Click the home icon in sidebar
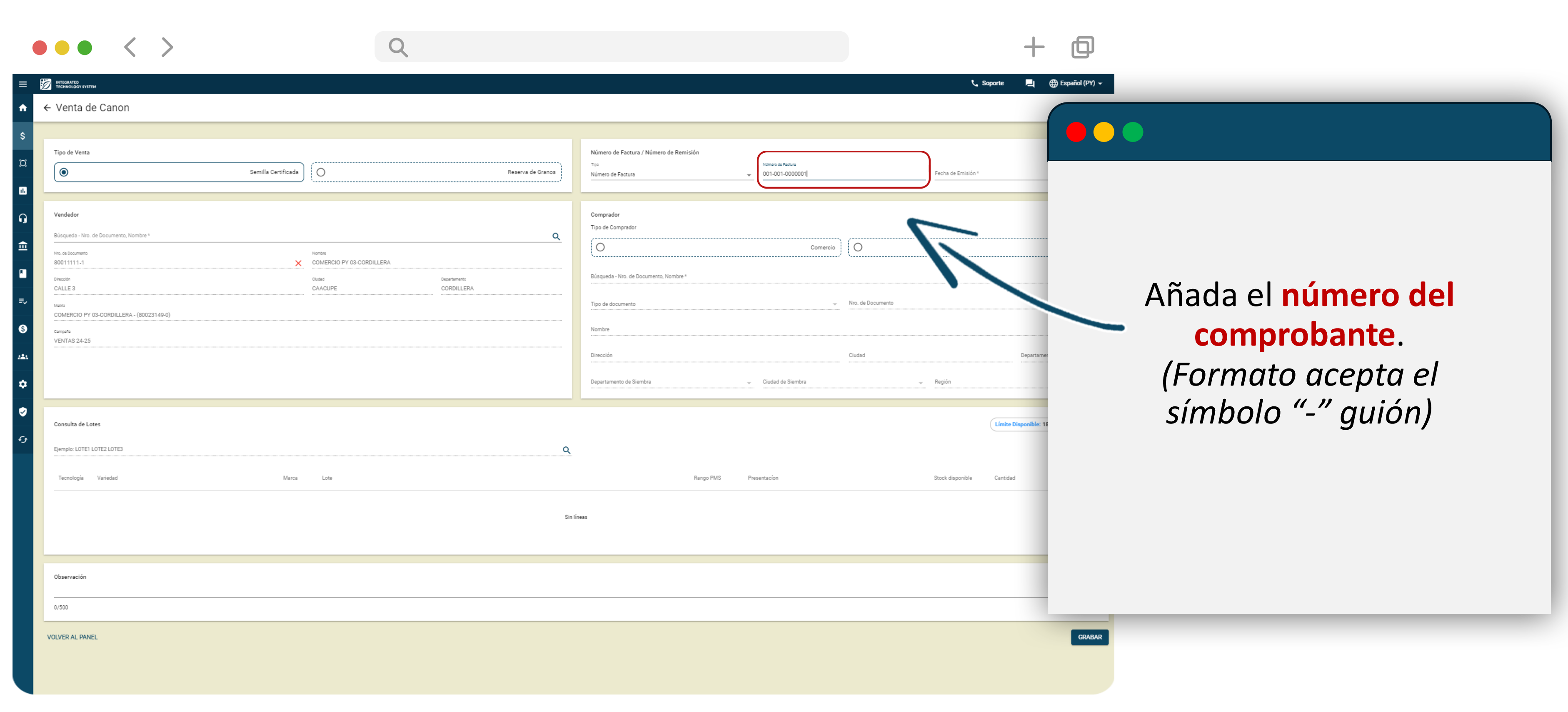1568x712 pixels. click(x=22, y=108)
